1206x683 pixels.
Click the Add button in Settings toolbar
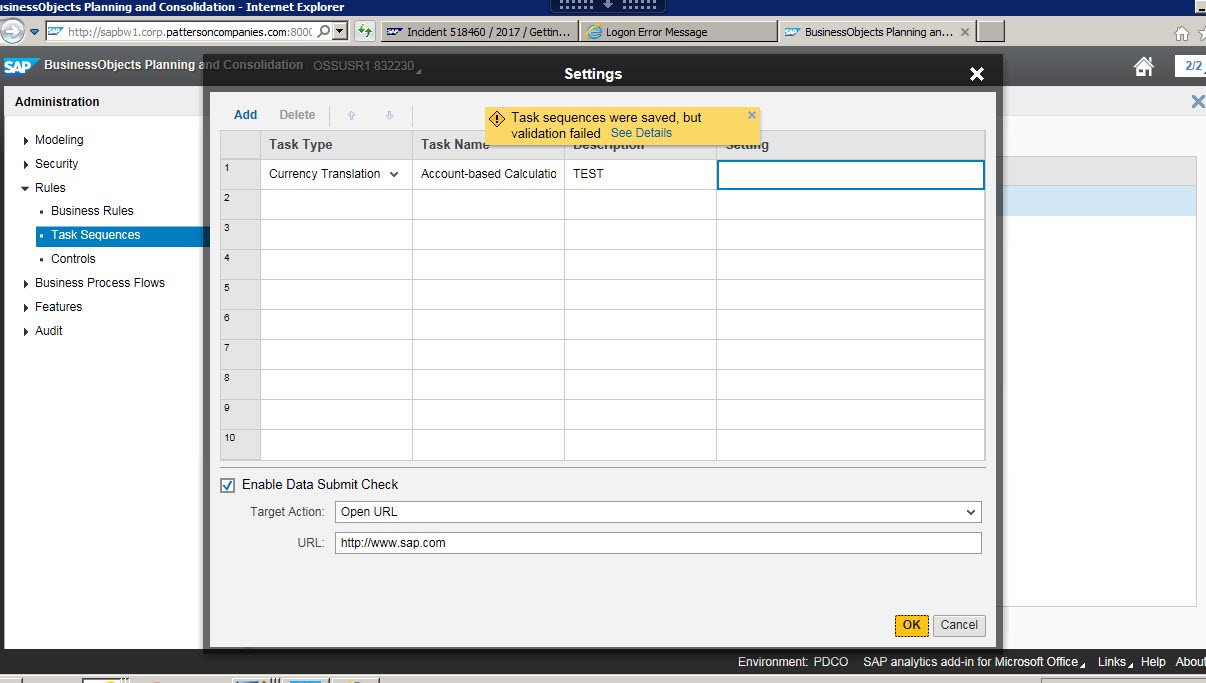(x=245, y=115)
